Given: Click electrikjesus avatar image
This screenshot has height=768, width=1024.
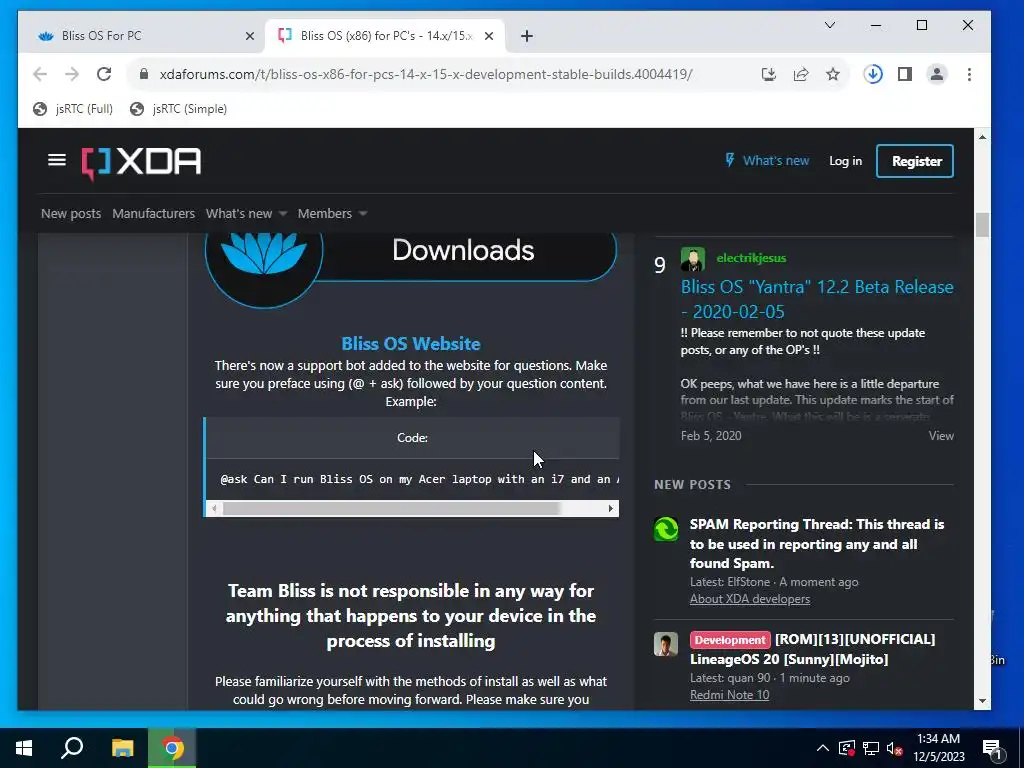Looking at the screenshot, I should pos(692,259).
